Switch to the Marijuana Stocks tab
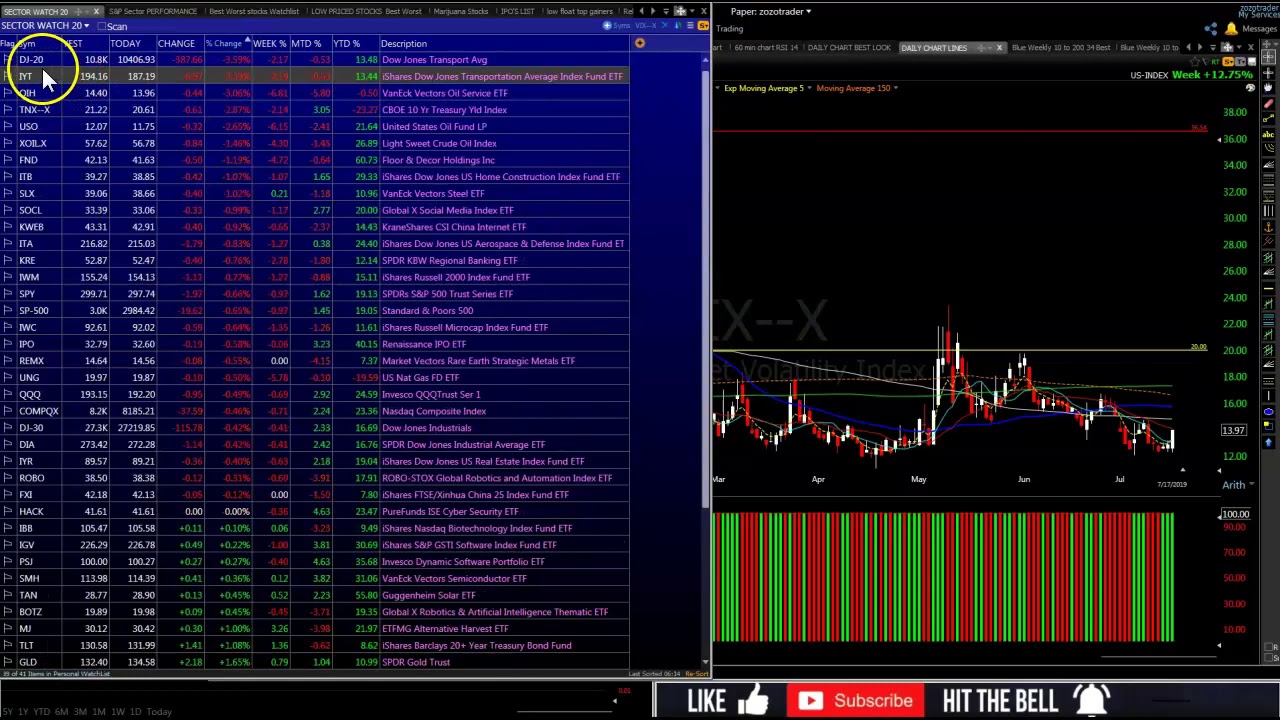 pos(462,11)
